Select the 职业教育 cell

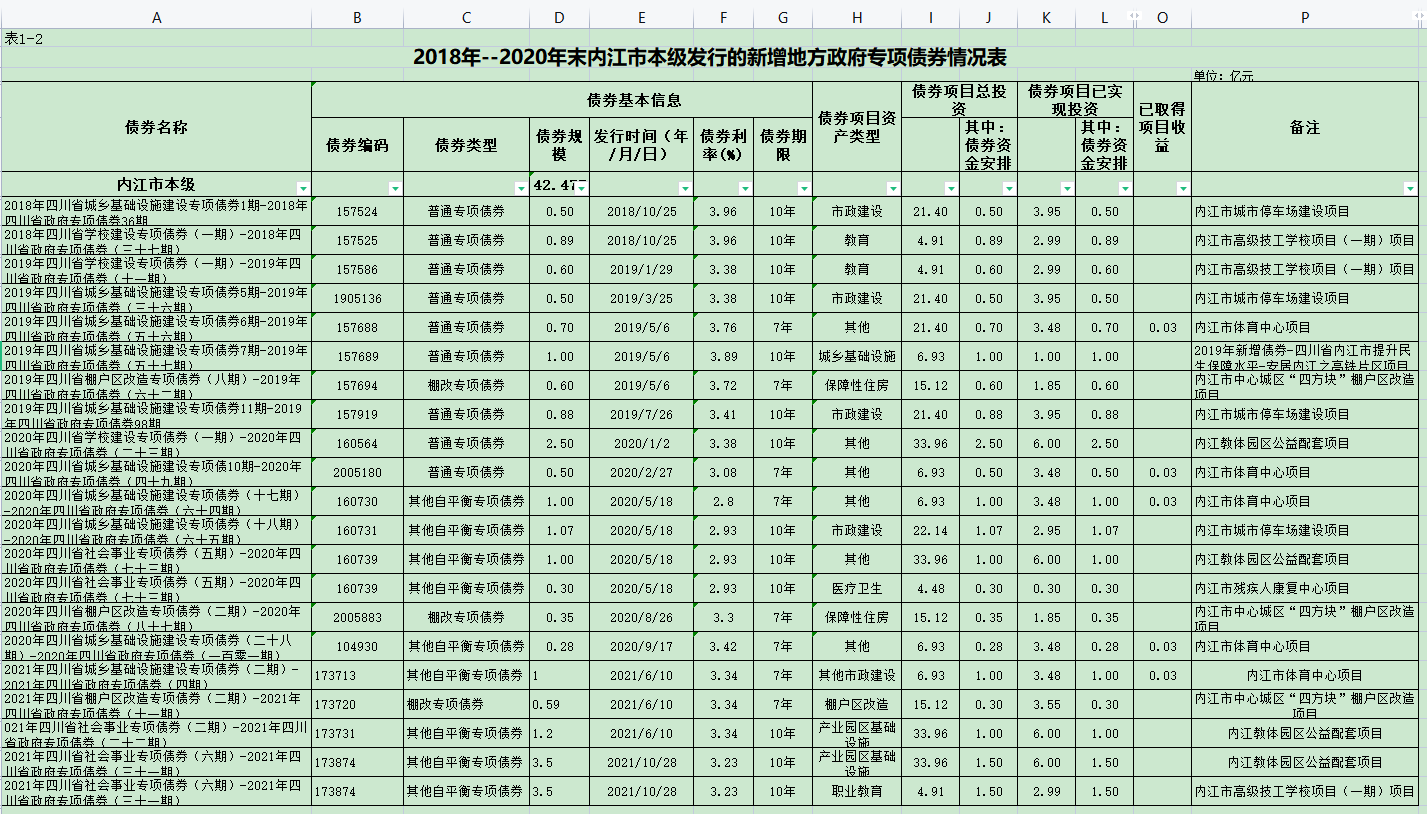click(856, 792)
